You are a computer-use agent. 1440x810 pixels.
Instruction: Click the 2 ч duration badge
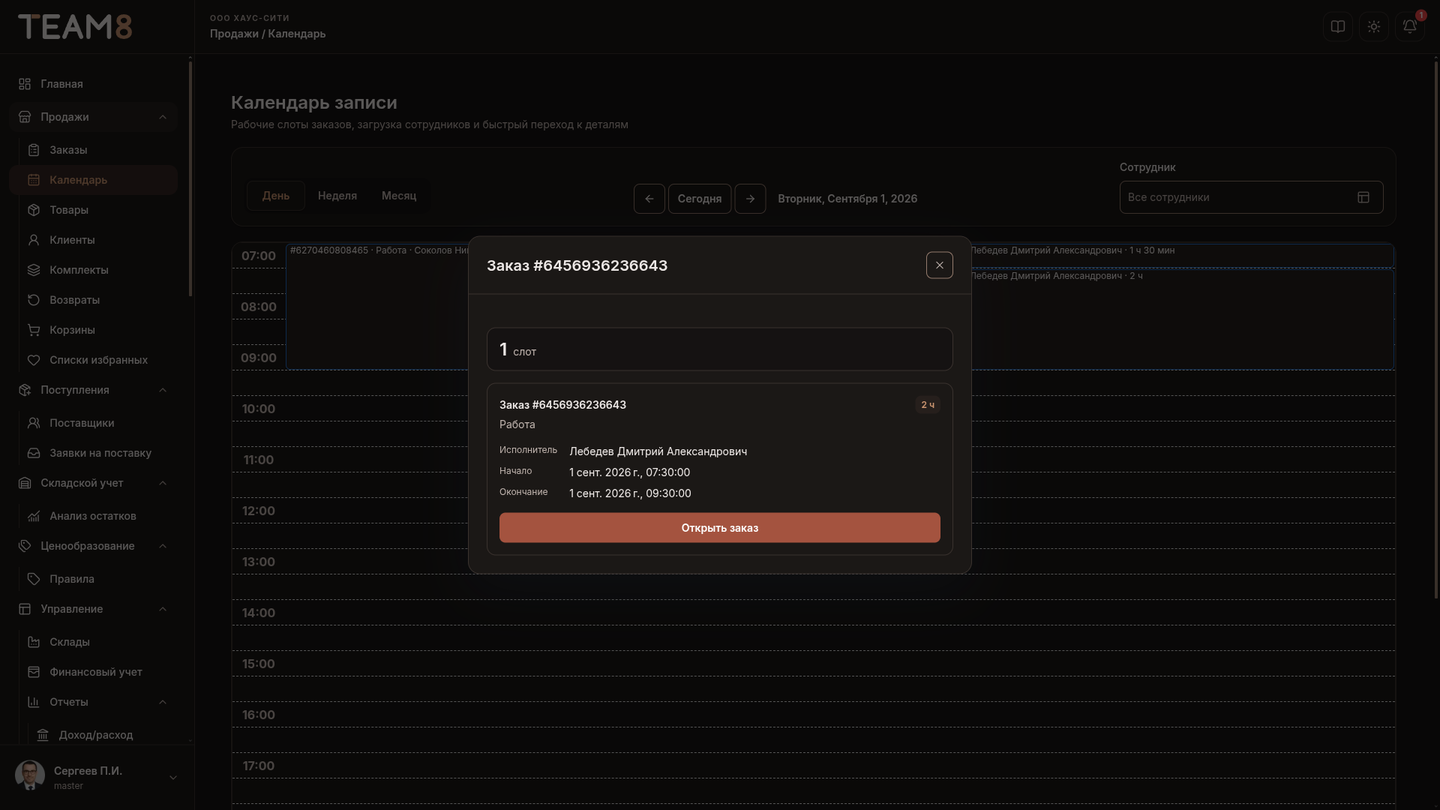[x=928, y=405]
